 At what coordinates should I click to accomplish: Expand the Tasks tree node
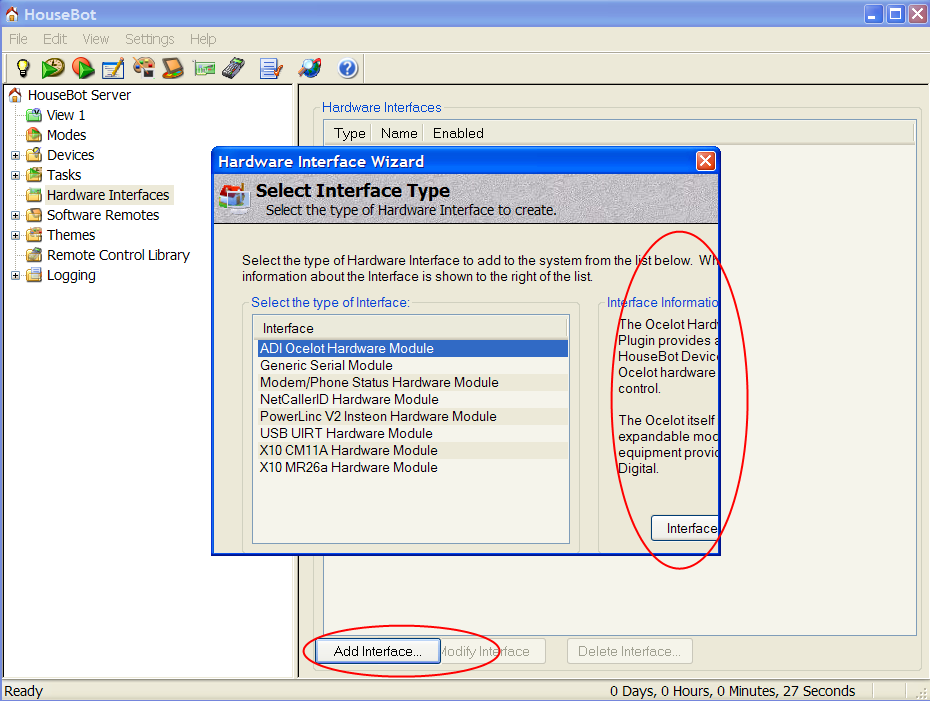coord(15,176)
